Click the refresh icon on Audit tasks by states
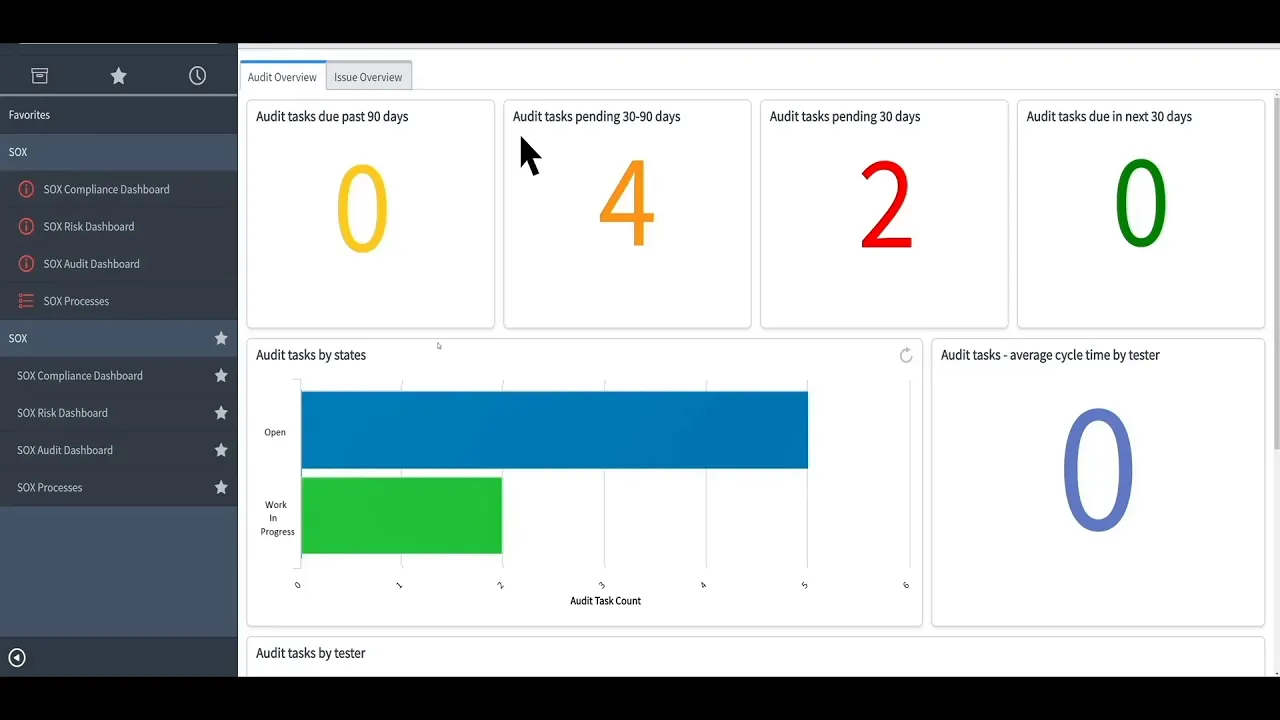The height and width of the screenshot is (720, 1280). 906,355
